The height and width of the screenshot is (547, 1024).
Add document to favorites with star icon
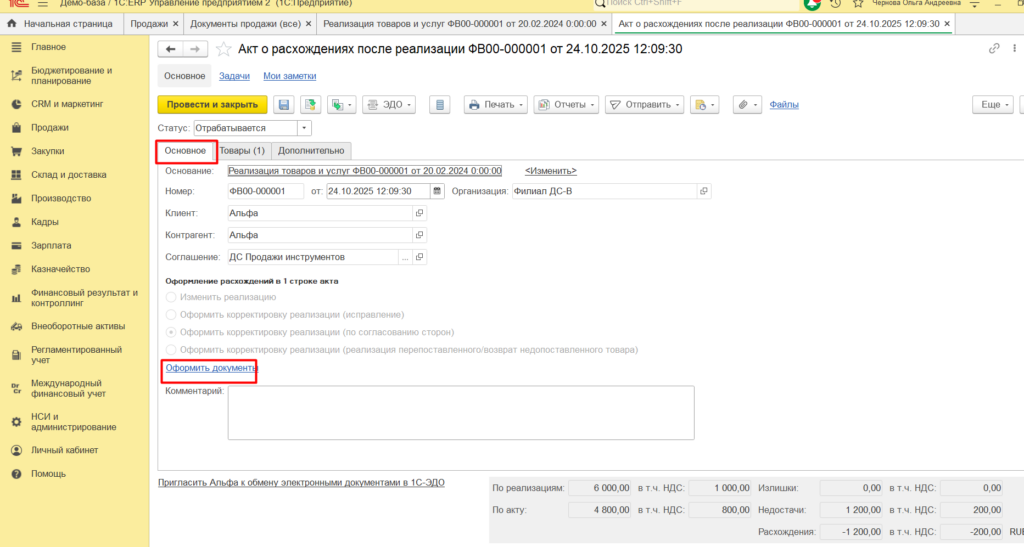tap(223, 49)
